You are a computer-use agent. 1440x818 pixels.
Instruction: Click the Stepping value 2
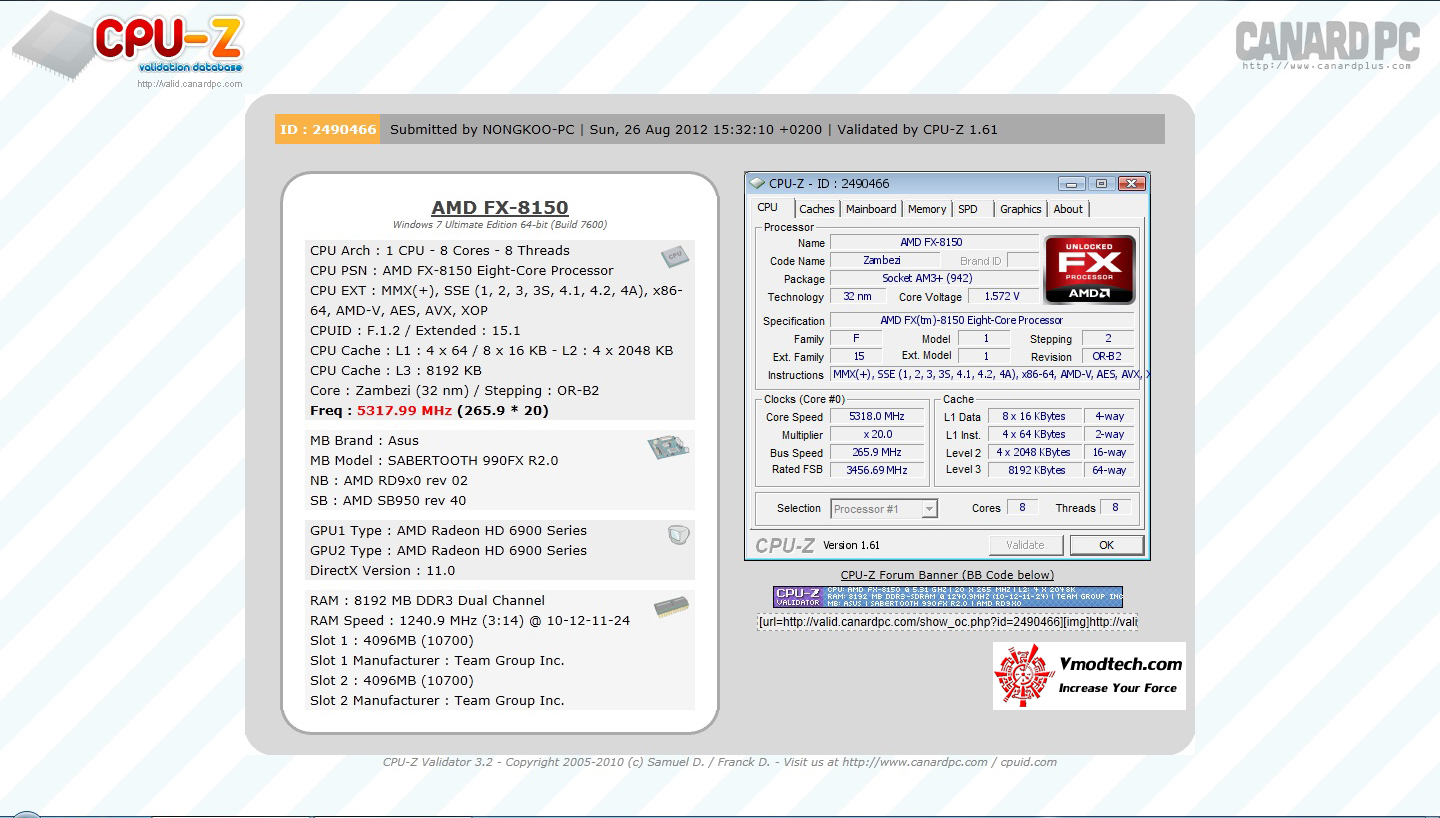[x=1107, y=339]
